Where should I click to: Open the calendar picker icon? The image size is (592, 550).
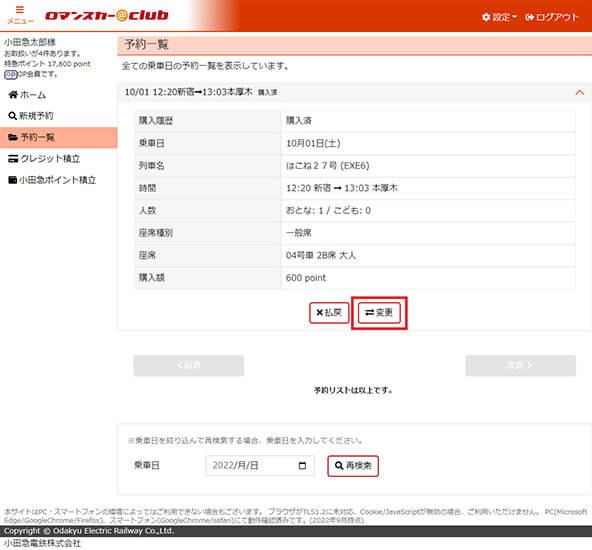point(302,465)
